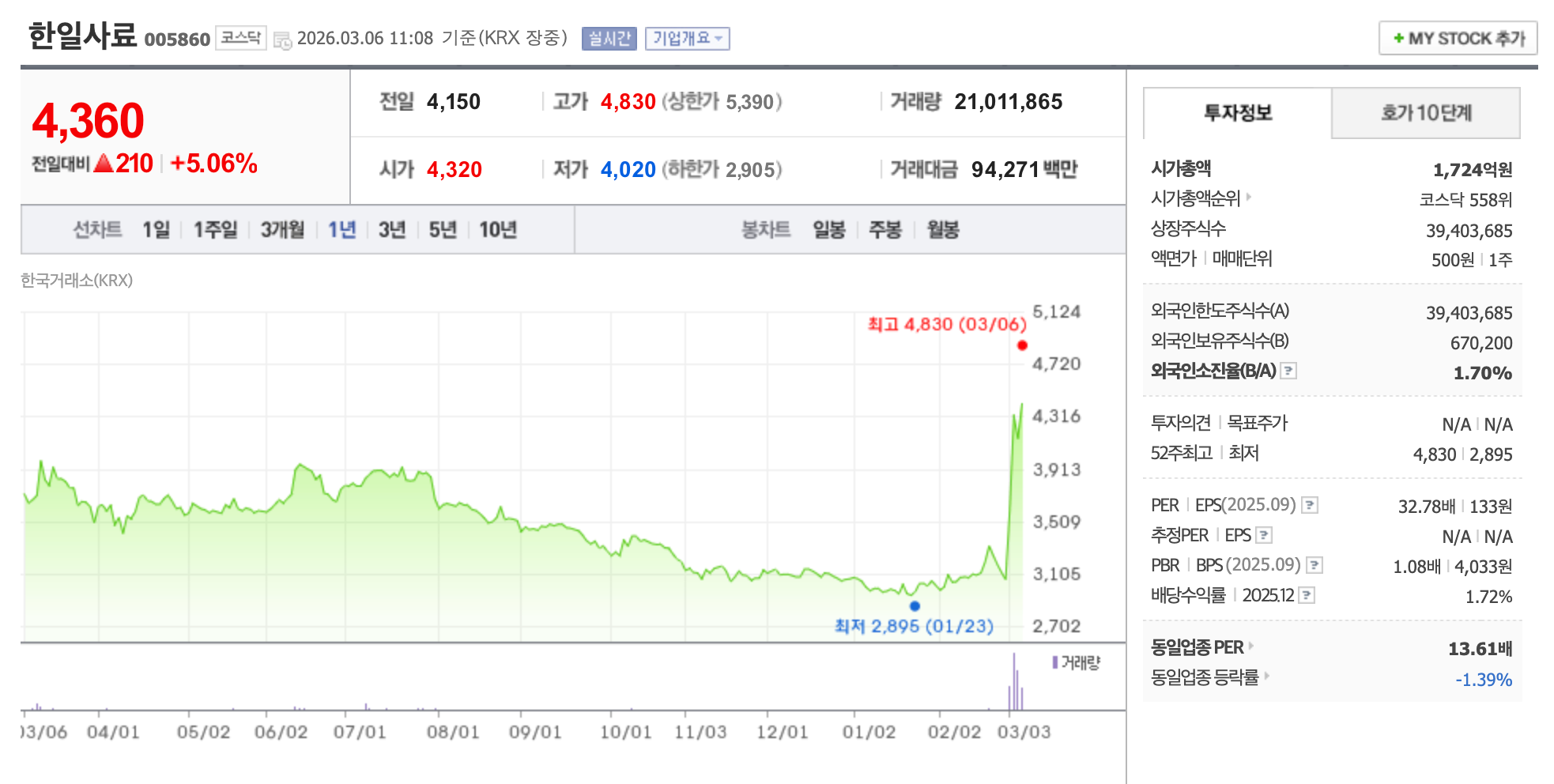This screenshot has height=784, width=1554.
Task: Show the 주봉 weekly candle chart
Action: 885,230
